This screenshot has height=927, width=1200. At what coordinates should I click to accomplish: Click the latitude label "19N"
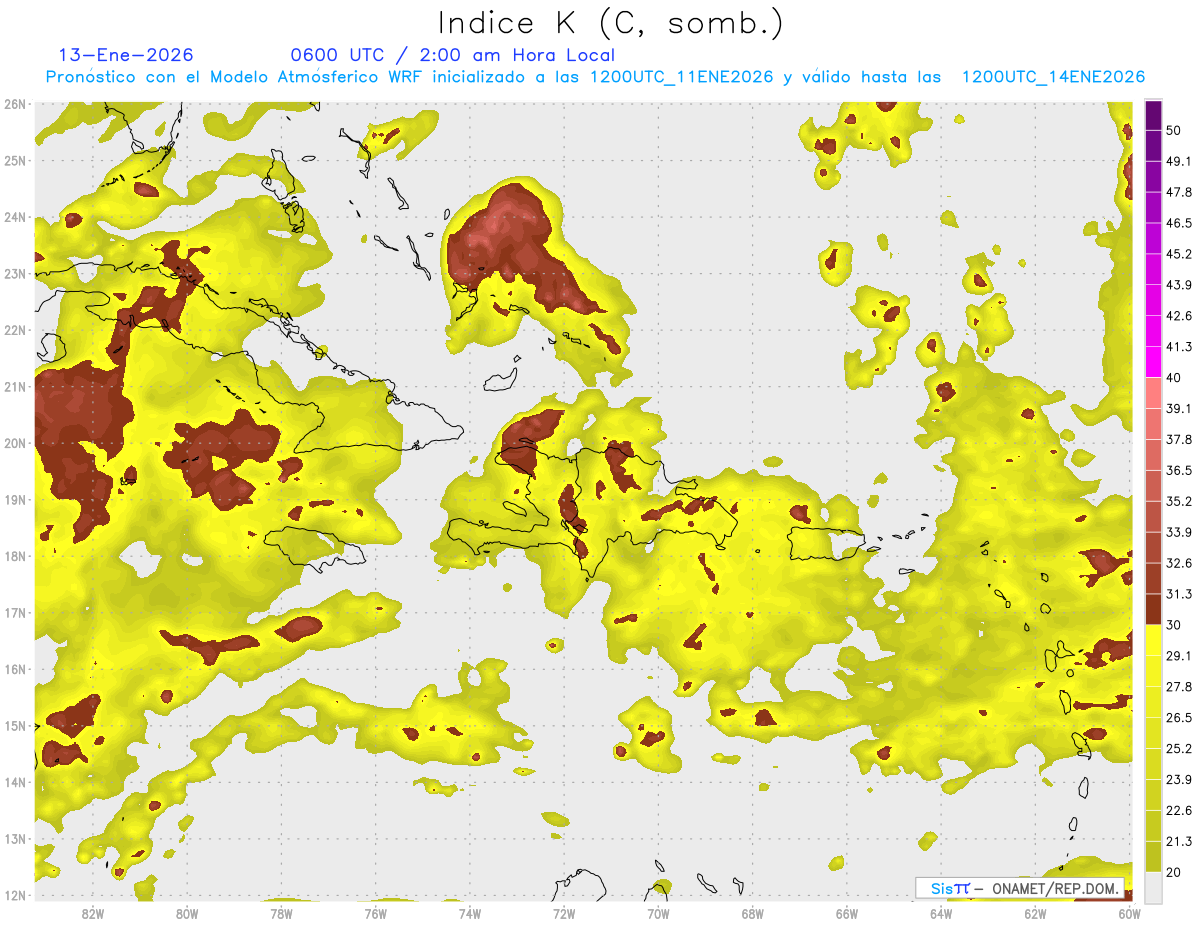15,500
